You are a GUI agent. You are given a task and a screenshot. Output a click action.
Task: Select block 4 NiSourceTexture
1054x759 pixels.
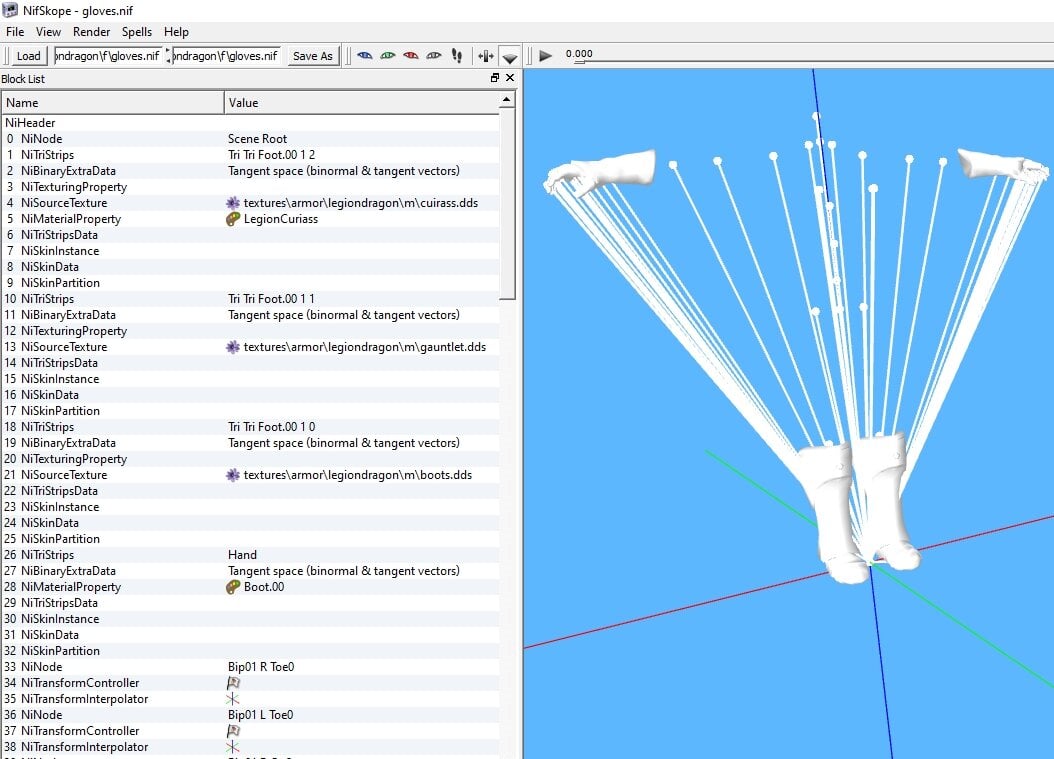251,203
